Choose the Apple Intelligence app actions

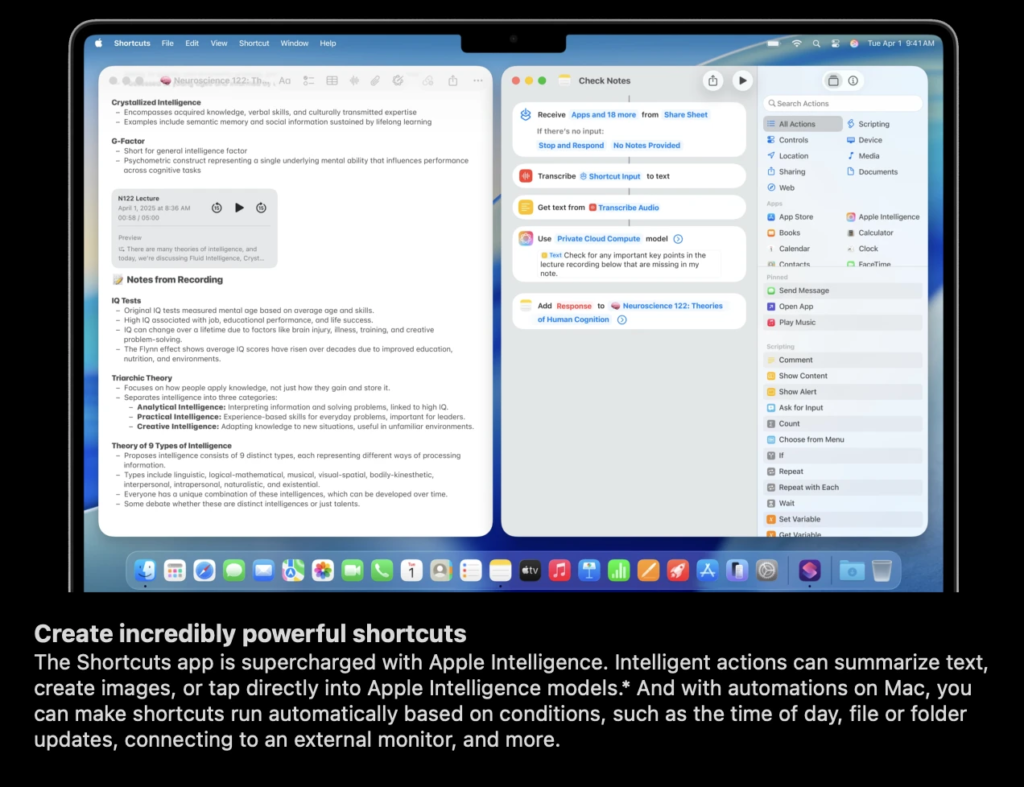(888, 217)
